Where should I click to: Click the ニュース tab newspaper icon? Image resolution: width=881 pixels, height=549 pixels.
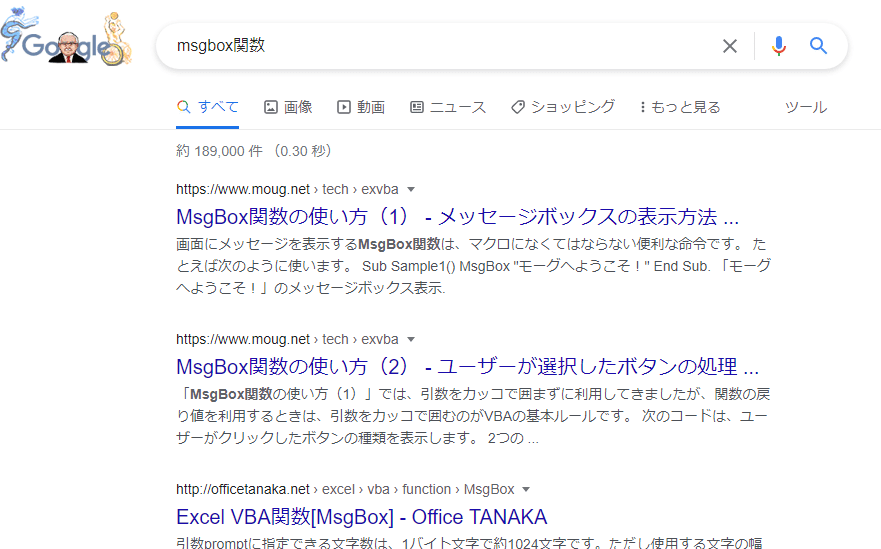coord(416,107)
